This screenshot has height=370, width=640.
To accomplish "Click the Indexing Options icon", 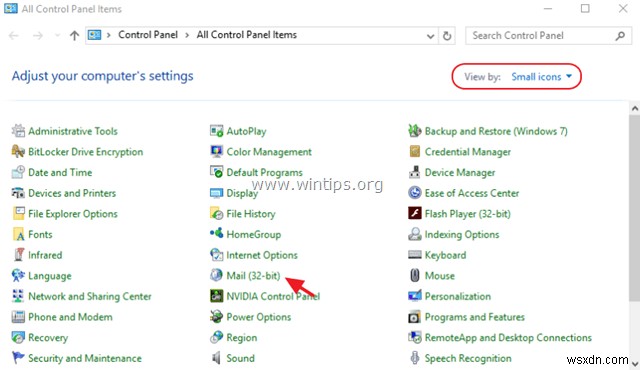I will (415, 234).
